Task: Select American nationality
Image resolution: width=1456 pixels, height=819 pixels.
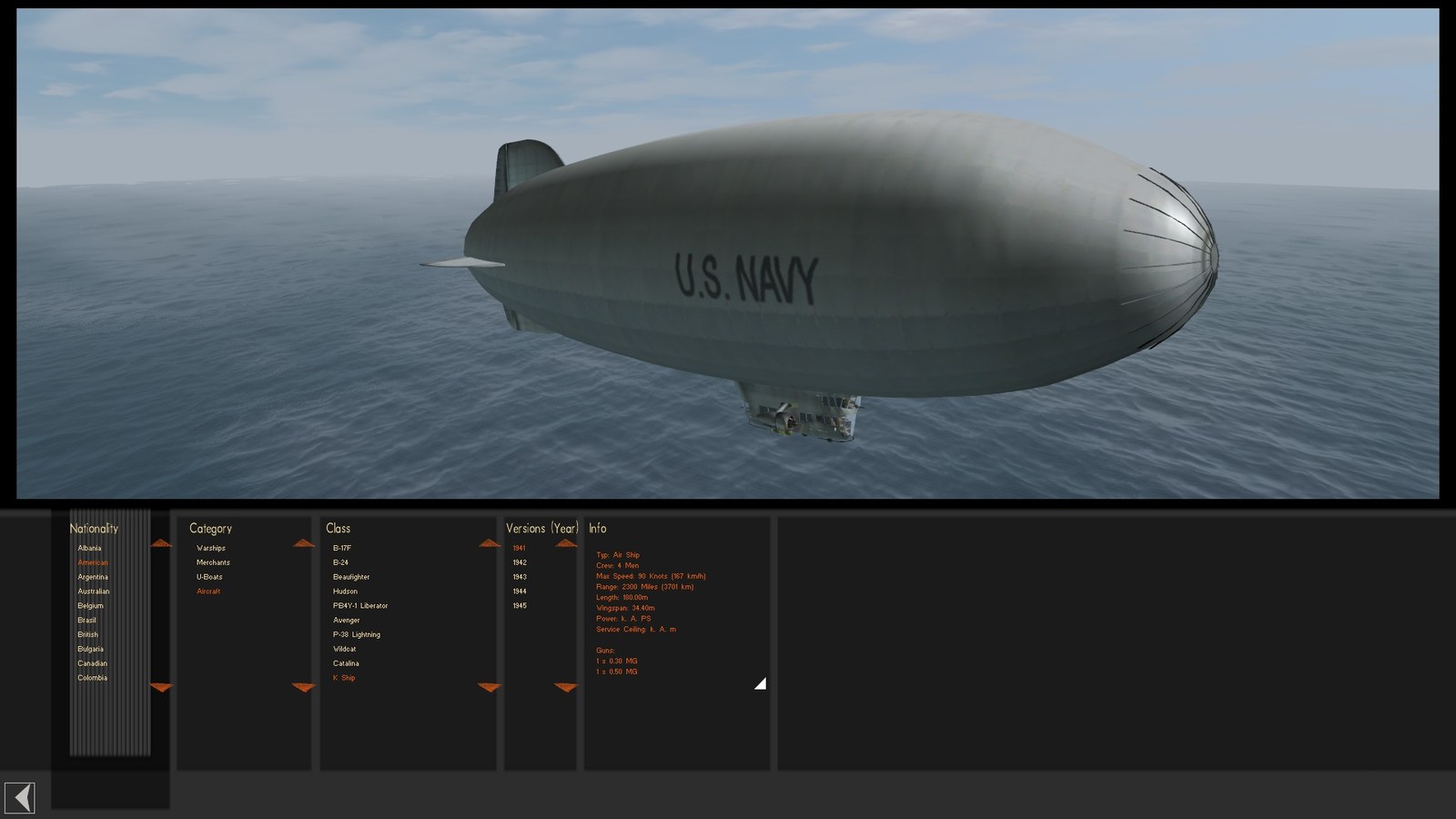Action: pyautogui.click(x=93, y=562)
